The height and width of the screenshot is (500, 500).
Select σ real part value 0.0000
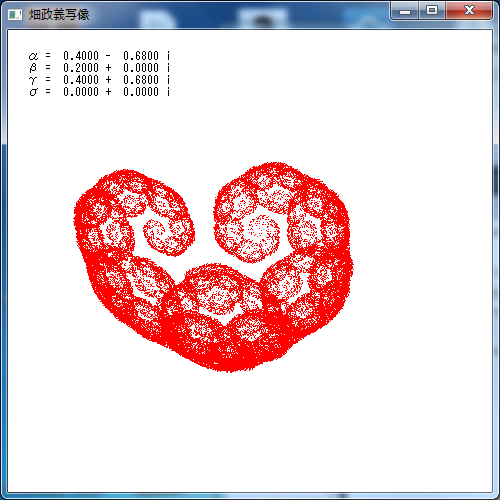81,92
